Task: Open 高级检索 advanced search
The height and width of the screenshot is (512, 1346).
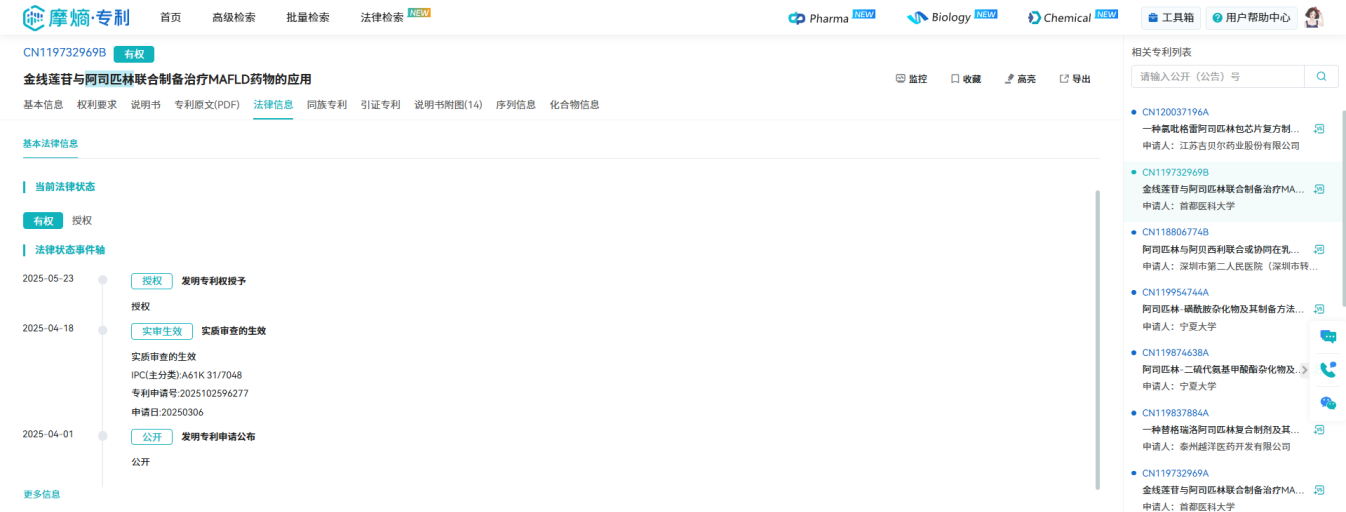Action: [234, 18]
